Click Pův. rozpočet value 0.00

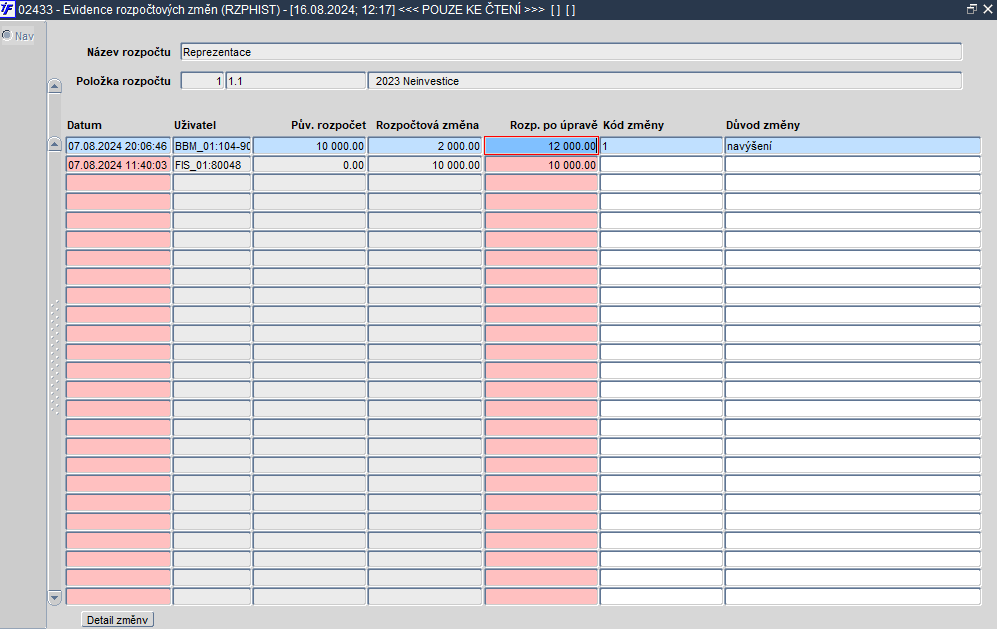310,165
